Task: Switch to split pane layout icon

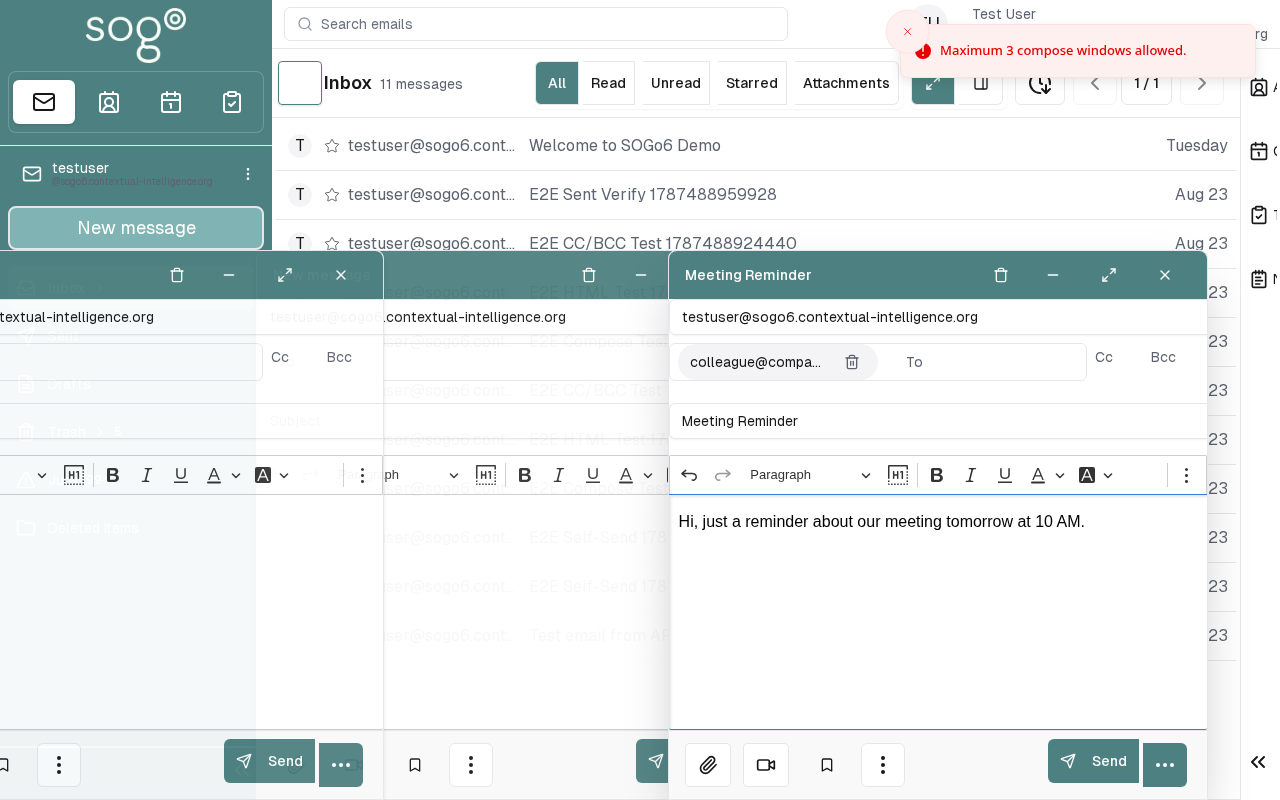Action: [981, 83]
